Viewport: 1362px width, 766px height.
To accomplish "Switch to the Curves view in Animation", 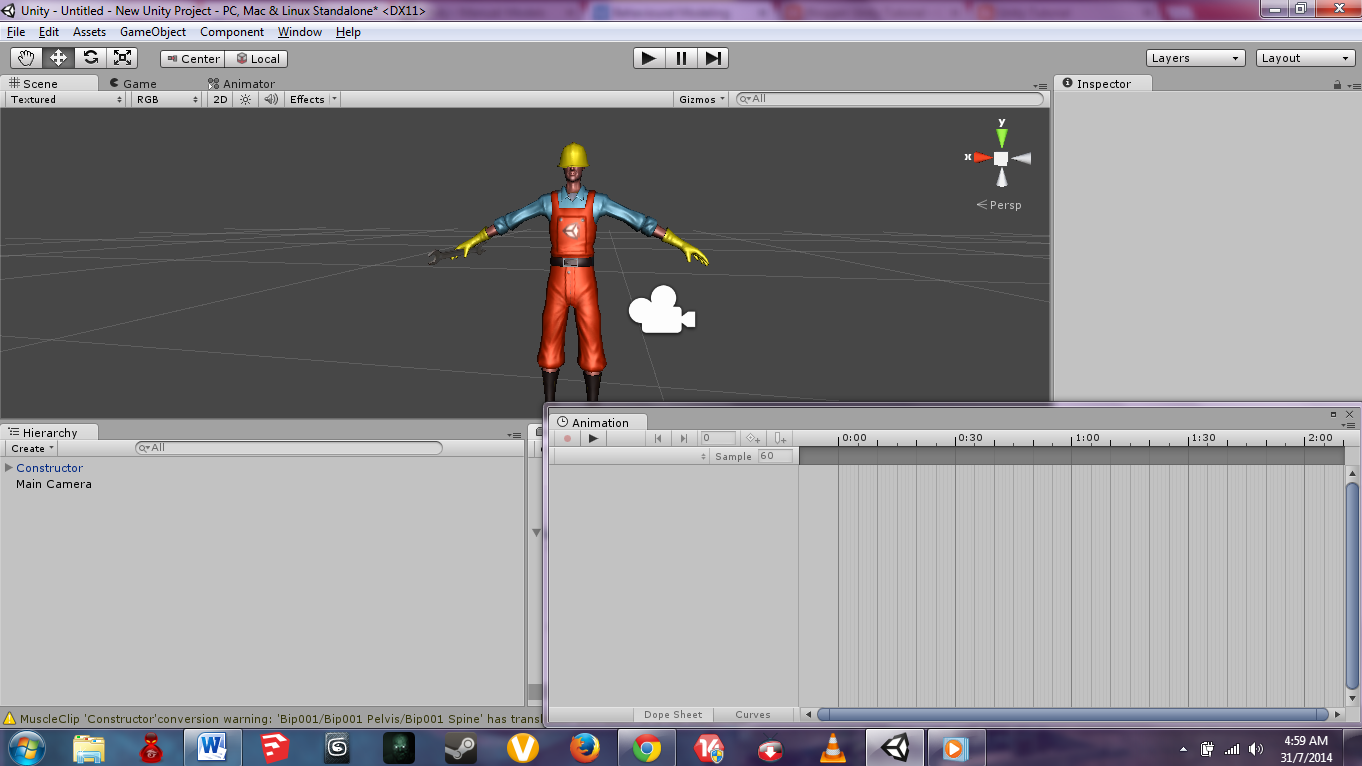I will [754, 714].
